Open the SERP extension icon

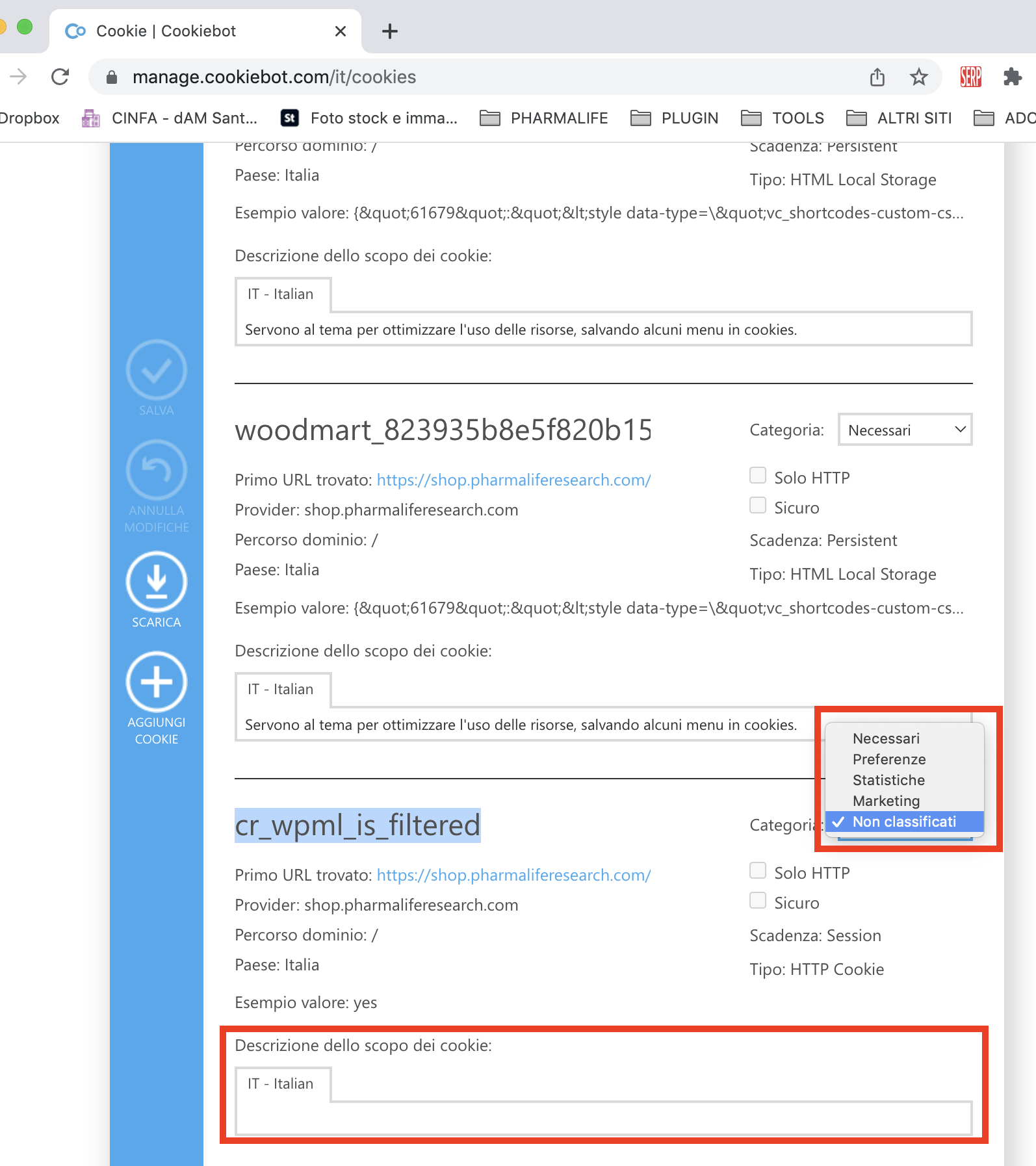pos(970,77)
